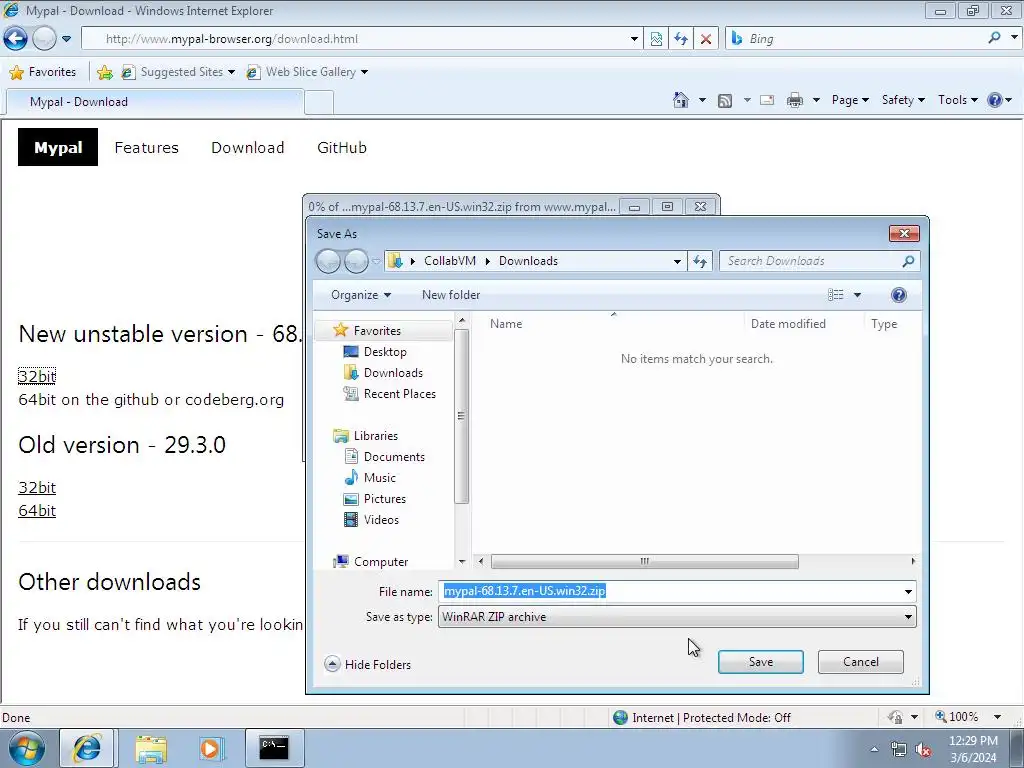1024x768 pixels.
Task: Click the IE Back navigation button
Action: point(15,39)
